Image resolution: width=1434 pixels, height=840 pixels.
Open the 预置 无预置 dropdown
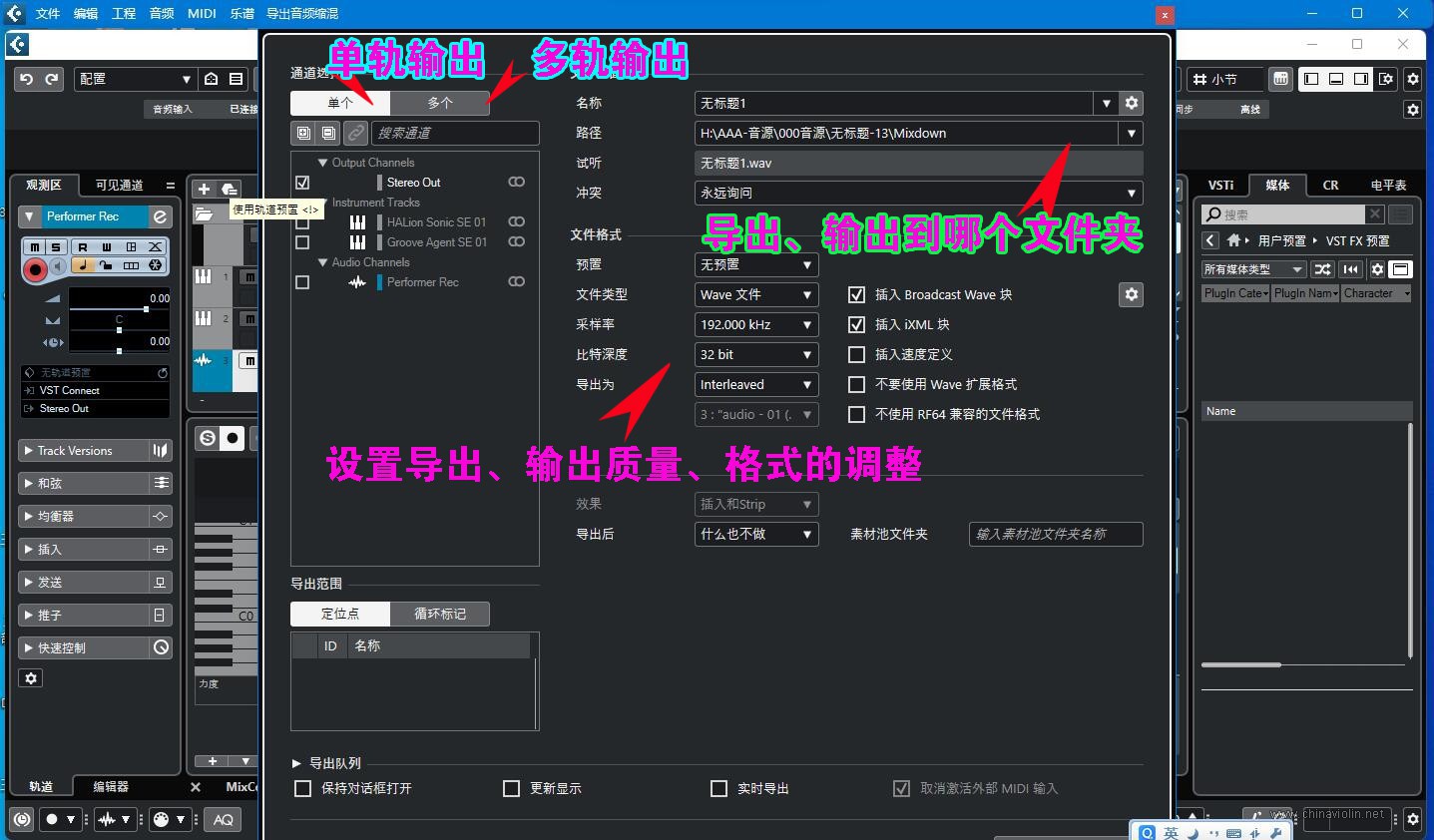pyautogui.click(x=756, y=264)
